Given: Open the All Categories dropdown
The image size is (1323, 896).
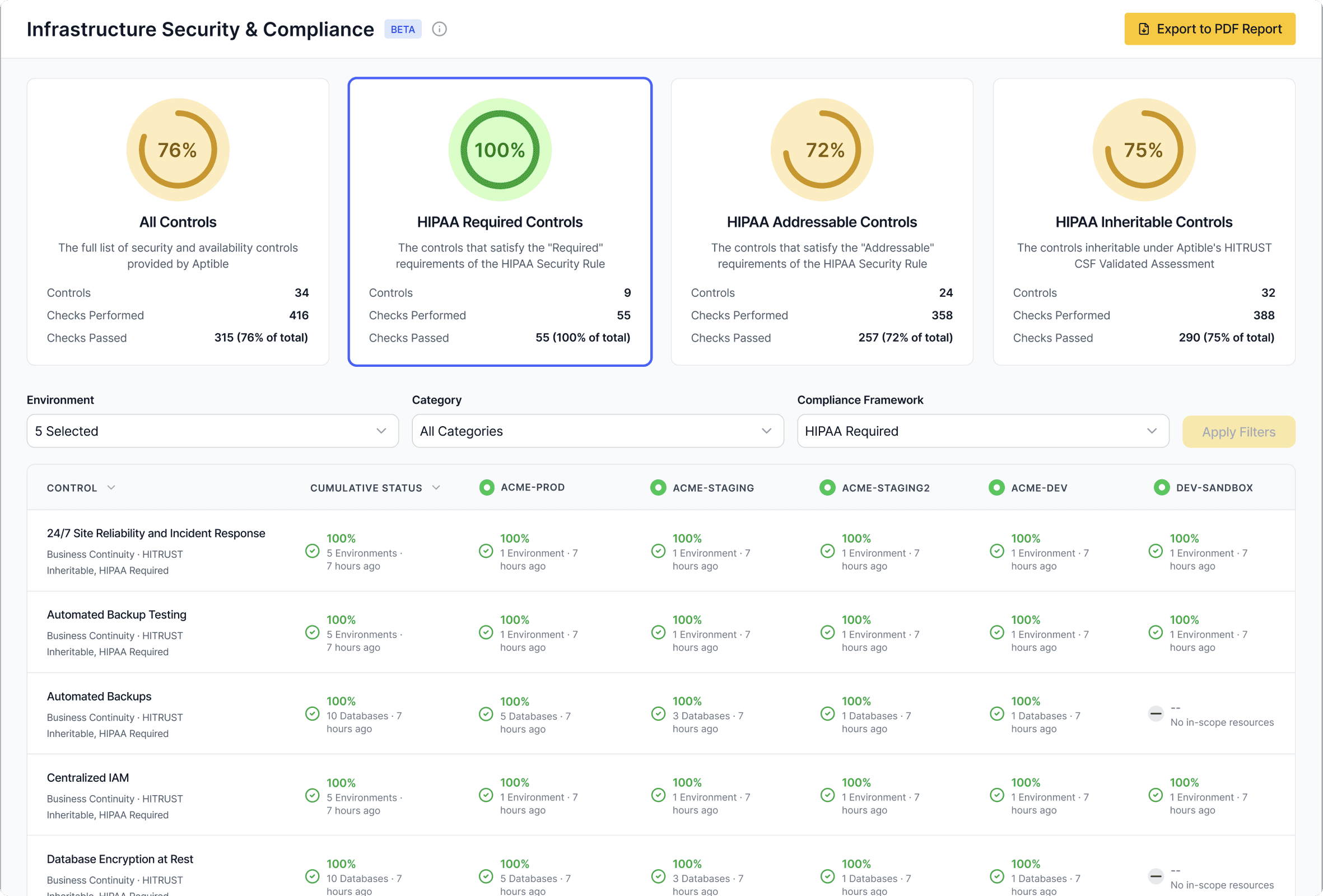Looking at the screenshot, I should tap(597, 432).
